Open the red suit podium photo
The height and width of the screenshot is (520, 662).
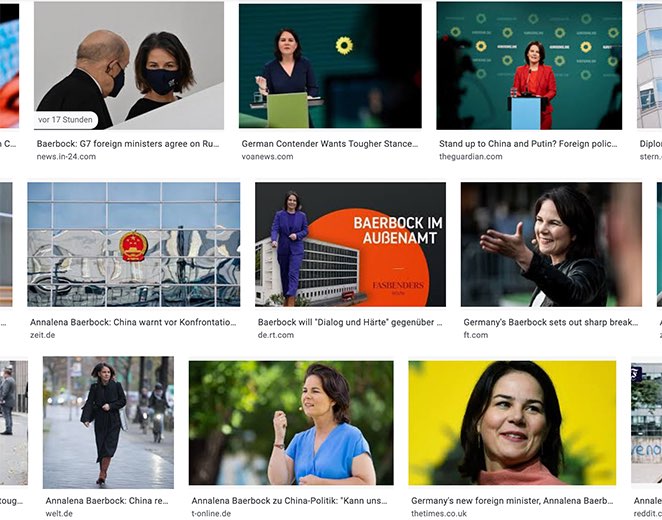529,65
